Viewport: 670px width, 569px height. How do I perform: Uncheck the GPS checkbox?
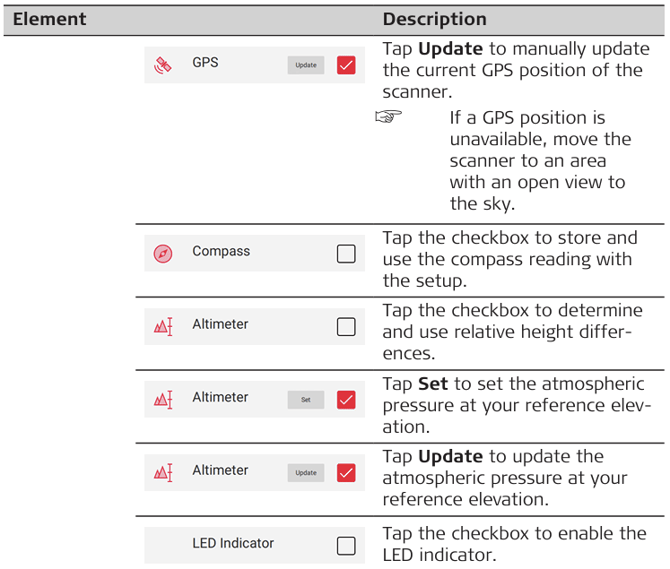point(346,65)
